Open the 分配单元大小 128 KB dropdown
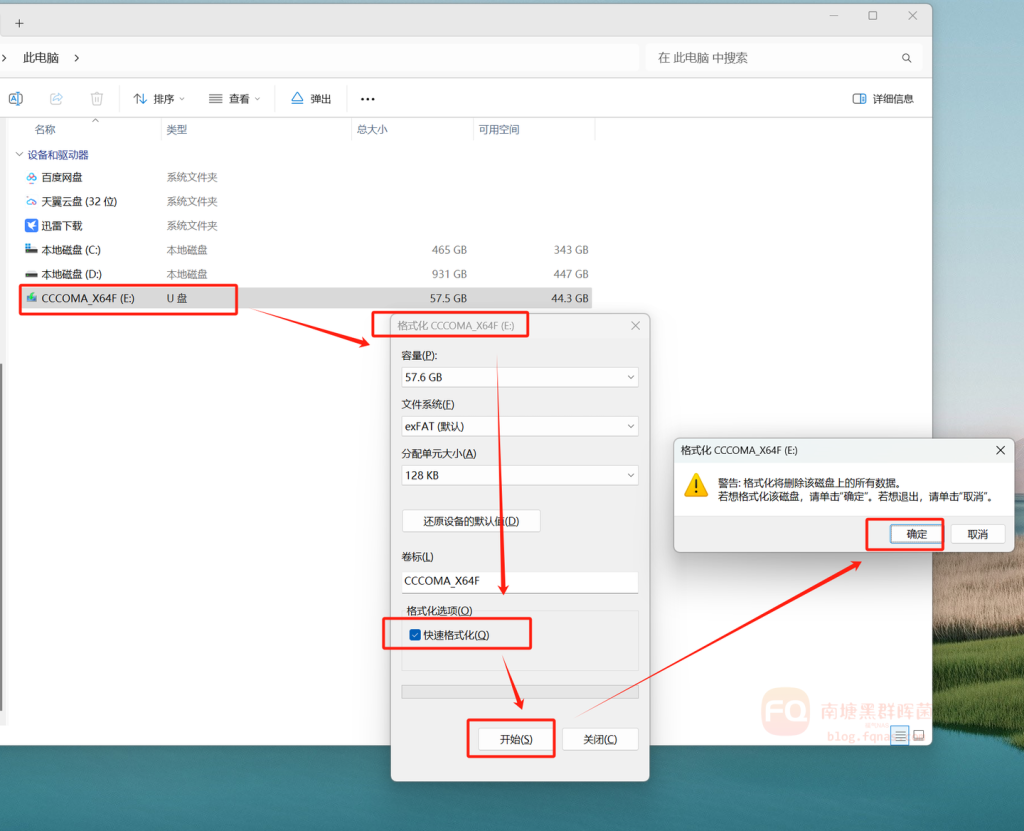The image size is (1024, 831). (519, 475)
